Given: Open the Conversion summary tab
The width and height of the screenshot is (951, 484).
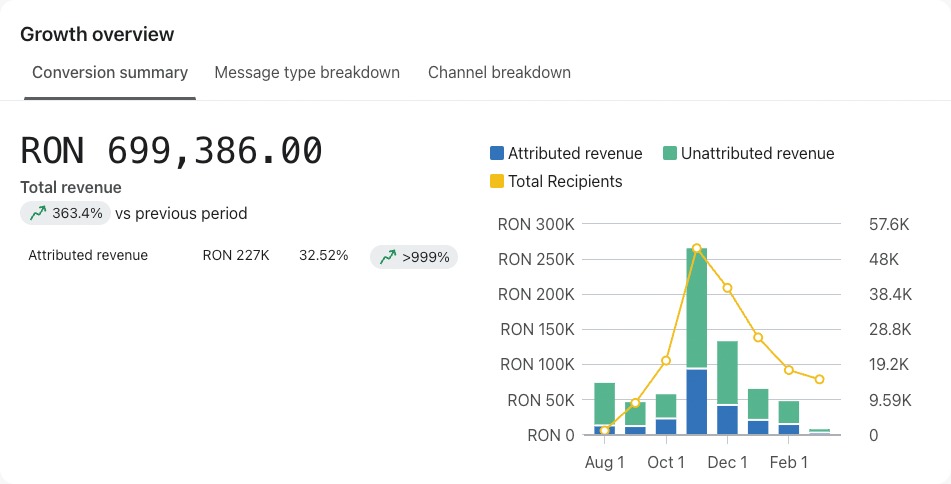Looking at the screenshot, I should coord(110,73).
